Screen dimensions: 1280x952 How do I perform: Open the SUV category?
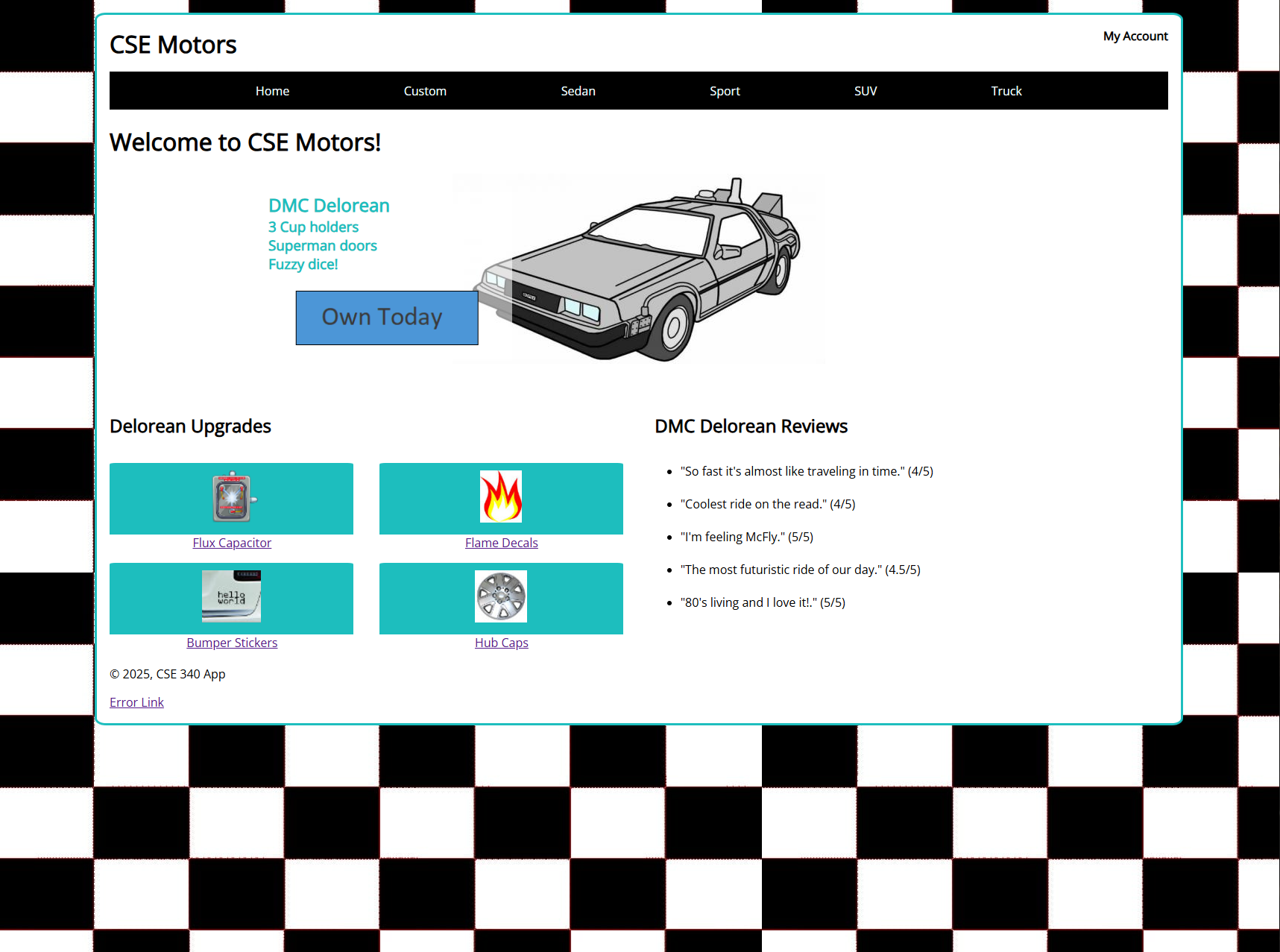866,91
